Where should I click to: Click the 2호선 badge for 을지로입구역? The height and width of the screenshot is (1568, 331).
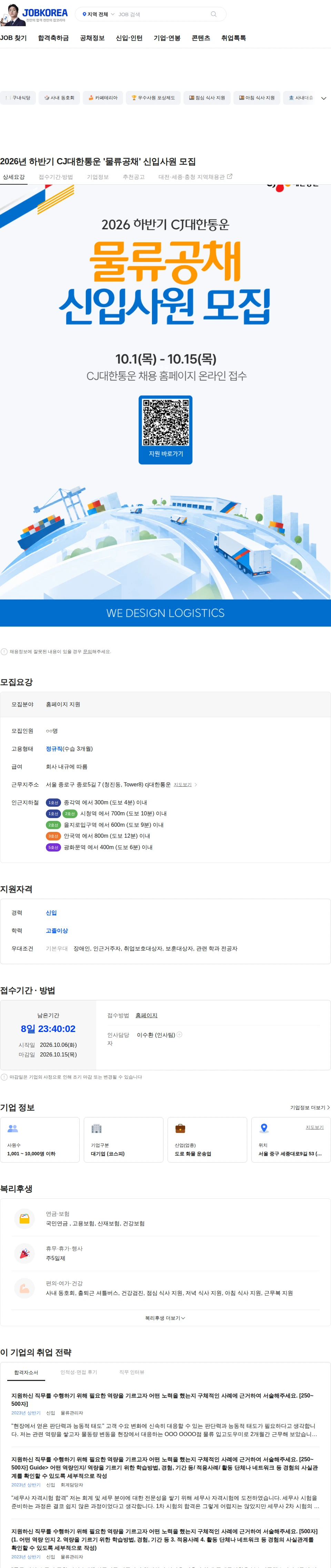coord(53,825)
